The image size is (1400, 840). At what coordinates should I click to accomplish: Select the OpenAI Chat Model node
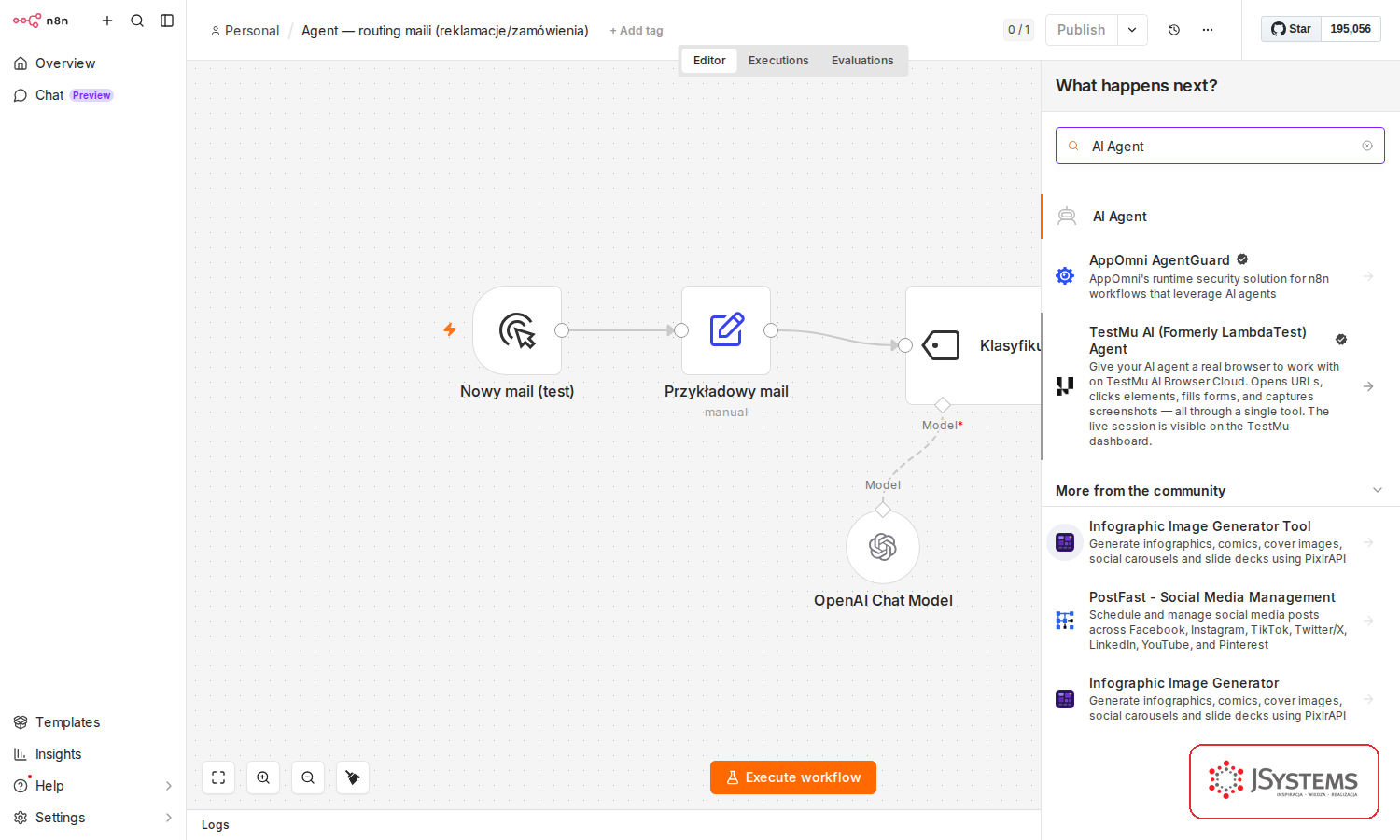[883, 547]
